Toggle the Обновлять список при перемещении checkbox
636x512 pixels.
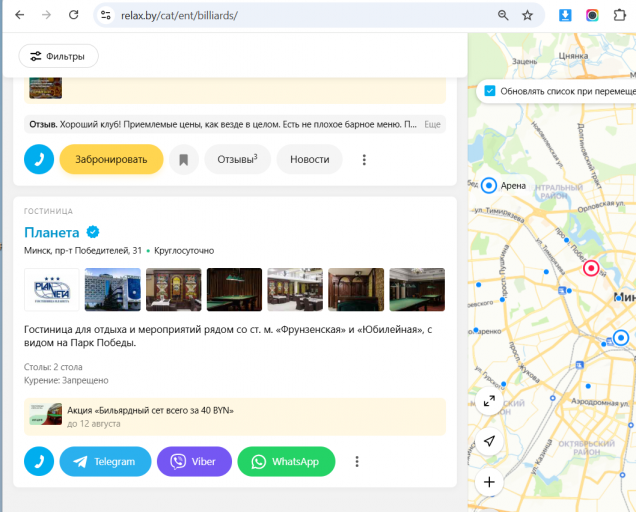tap(490, 91)
